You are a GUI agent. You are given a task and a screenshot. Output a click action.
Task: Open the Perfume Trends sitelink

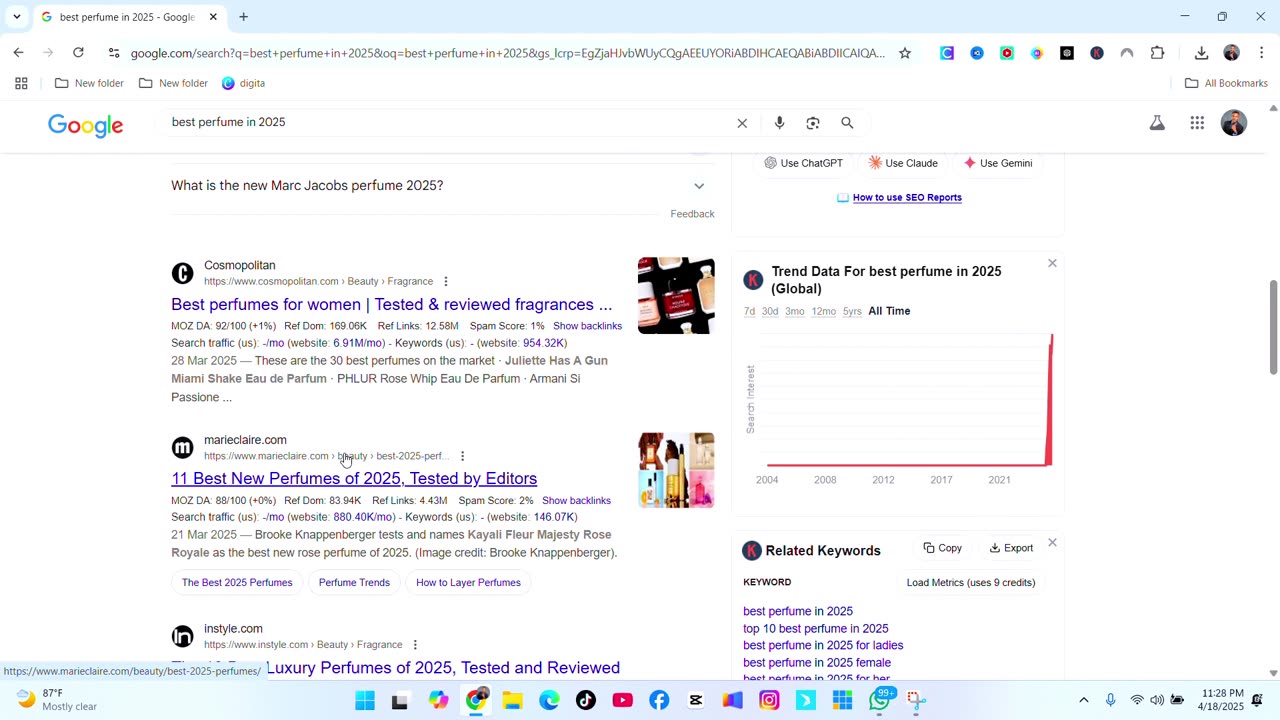(x=354, y=583)
